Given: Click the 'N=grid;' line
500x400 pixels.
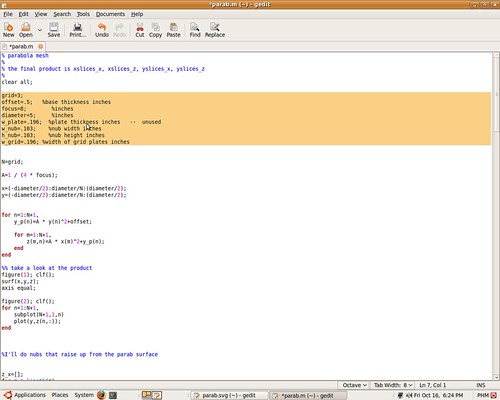Looking at the screenshot, I should (12, 162).
